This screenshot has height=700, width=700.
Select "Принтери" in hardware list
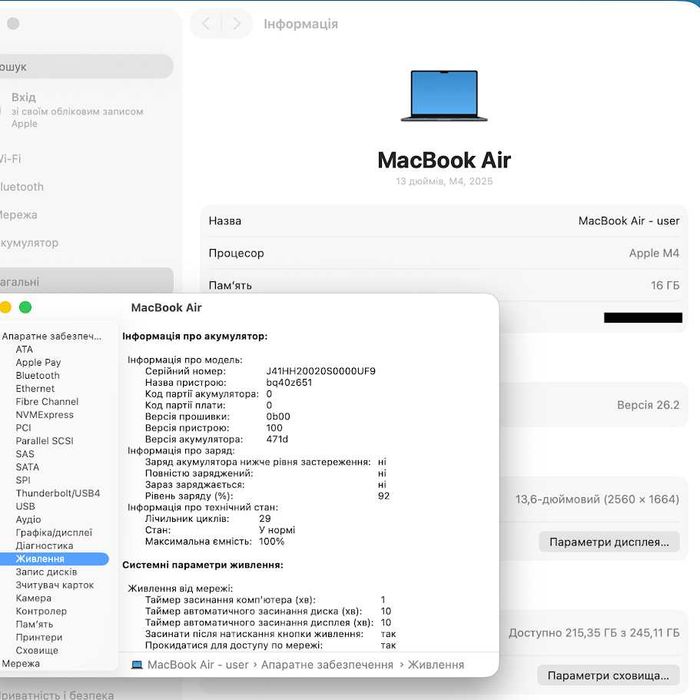pos(39,637)
